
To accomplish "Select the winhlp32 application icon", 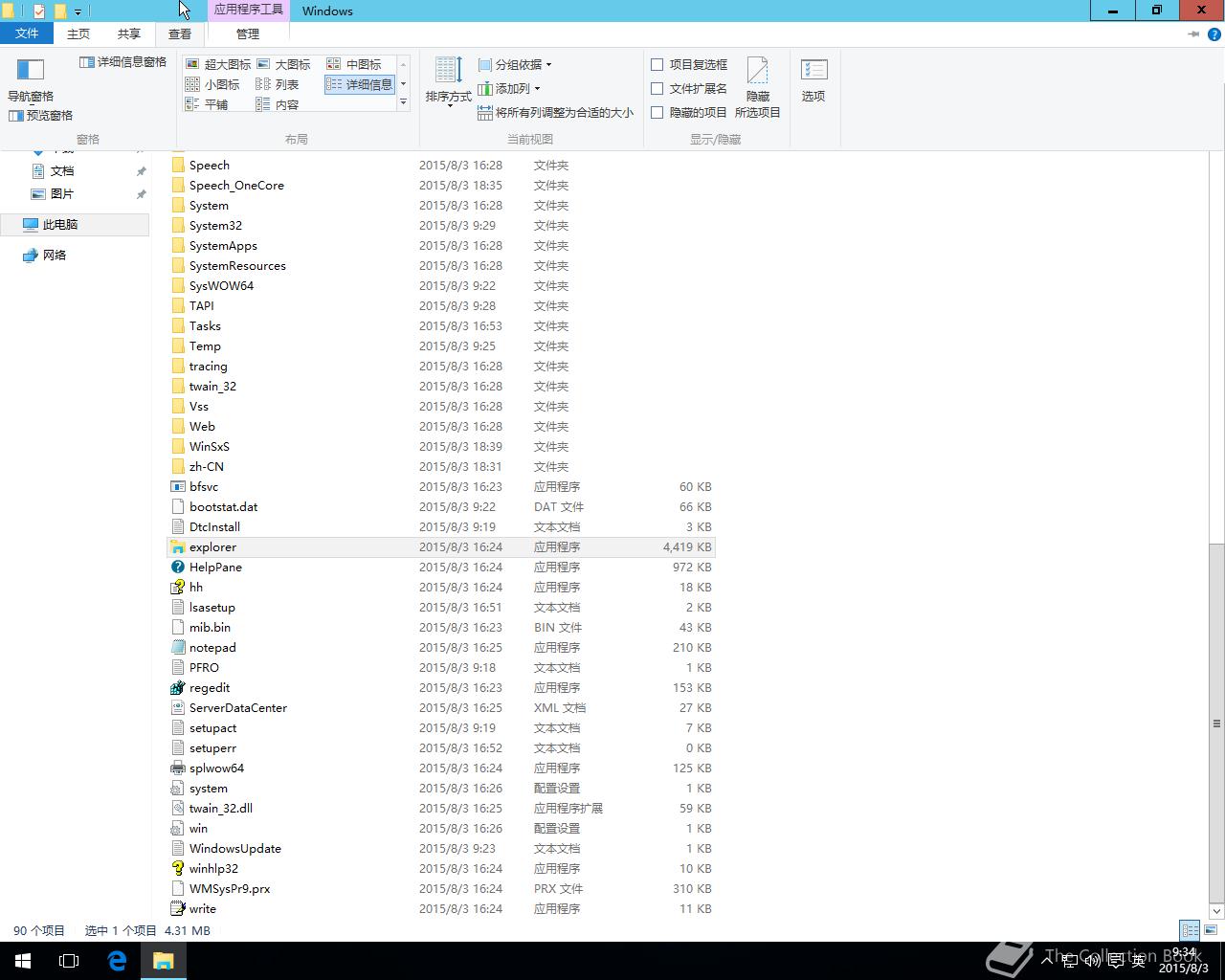I will (x=177, y=868).
